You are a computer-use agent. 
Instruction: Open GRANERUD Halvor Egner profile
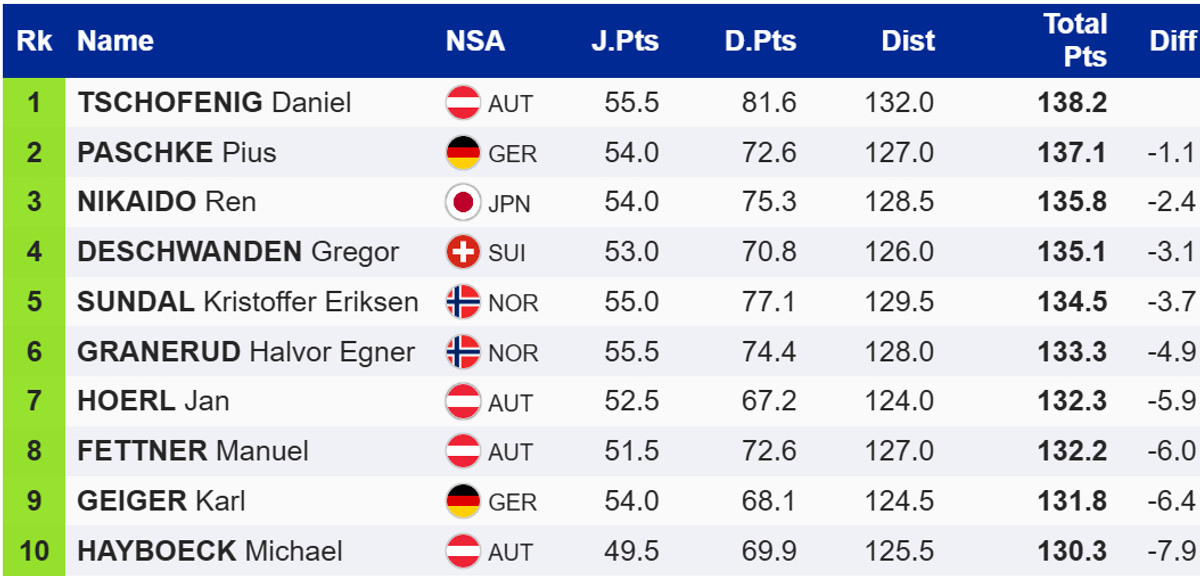(245, 352)
